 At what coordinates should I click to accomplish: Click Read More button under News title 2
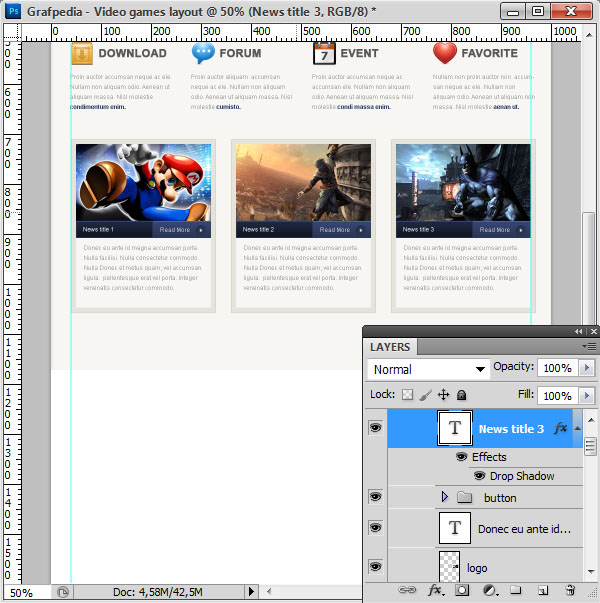coord(342,229)
